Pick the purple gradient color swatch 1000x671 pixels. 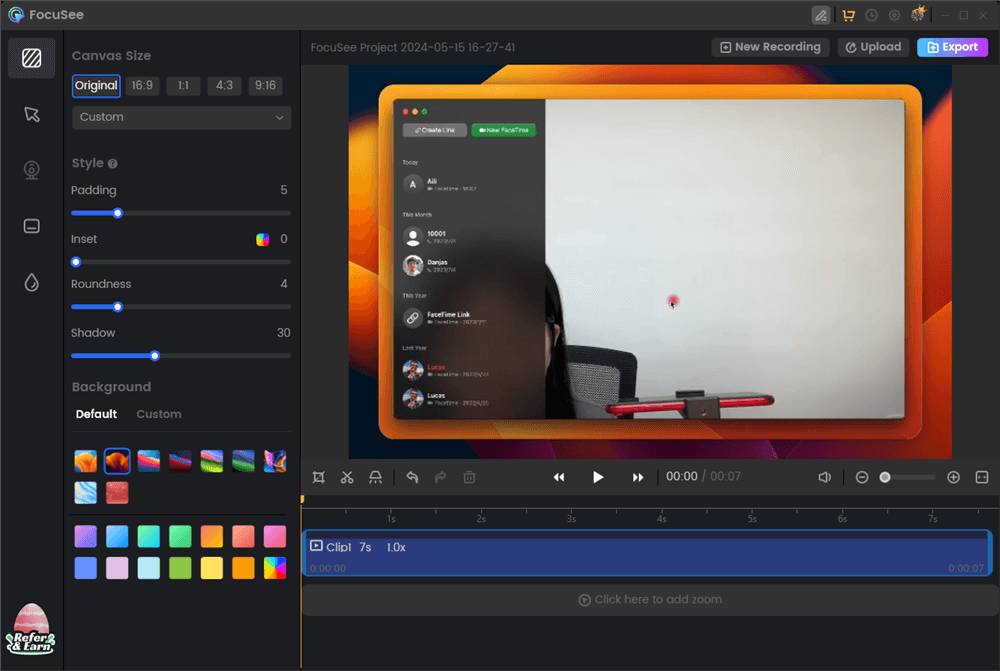(85, 536)
